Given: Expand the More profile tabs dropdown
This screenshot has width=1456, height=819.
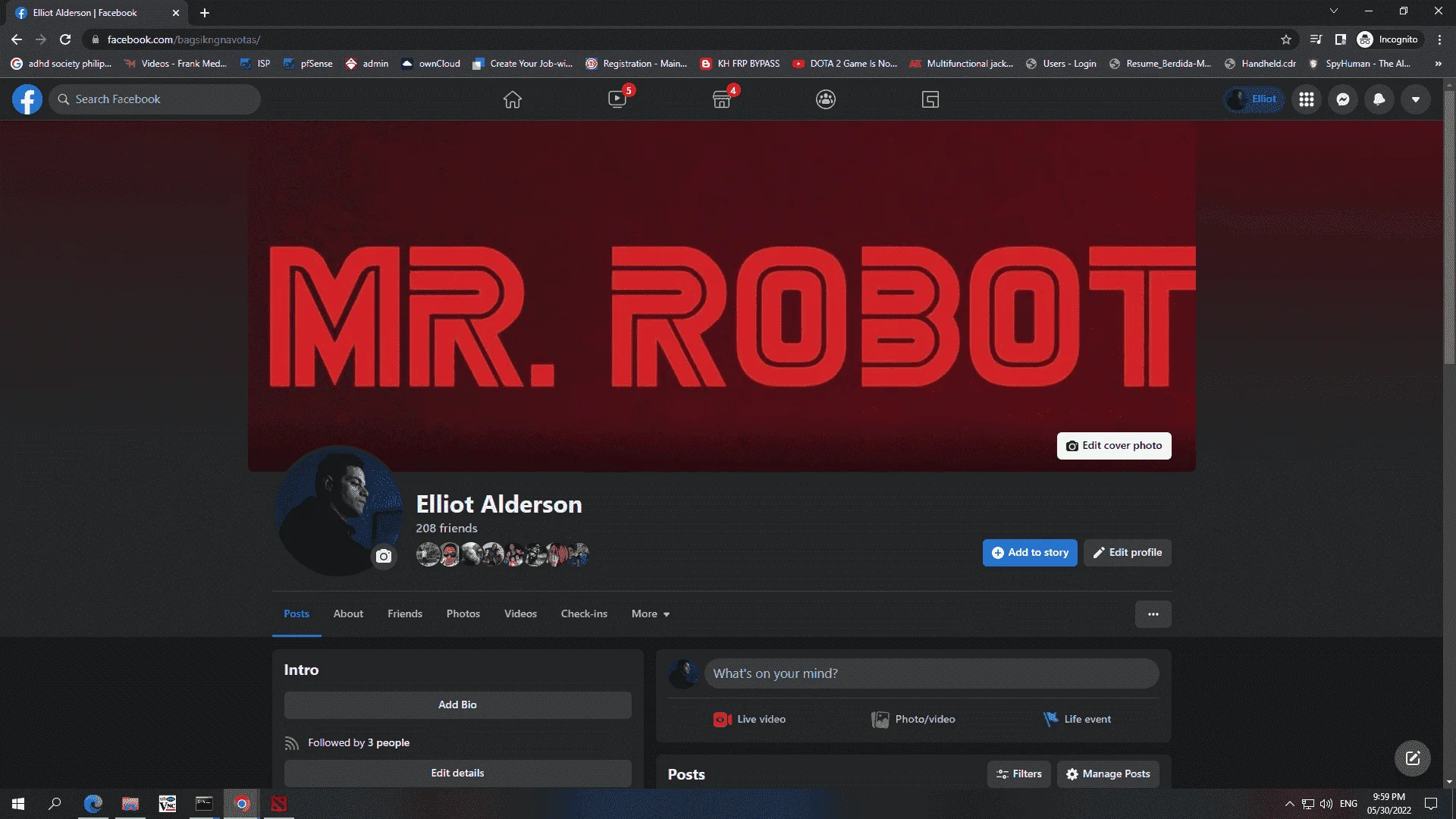Looking at the screenshot, I should 651,614.
